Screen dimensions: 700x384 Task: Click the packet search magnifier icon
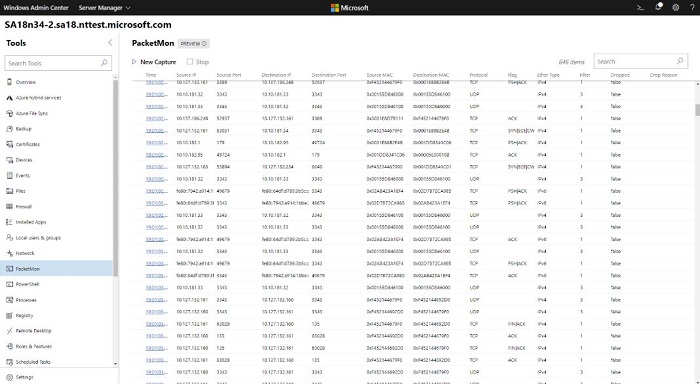click(x=679, y=61)
